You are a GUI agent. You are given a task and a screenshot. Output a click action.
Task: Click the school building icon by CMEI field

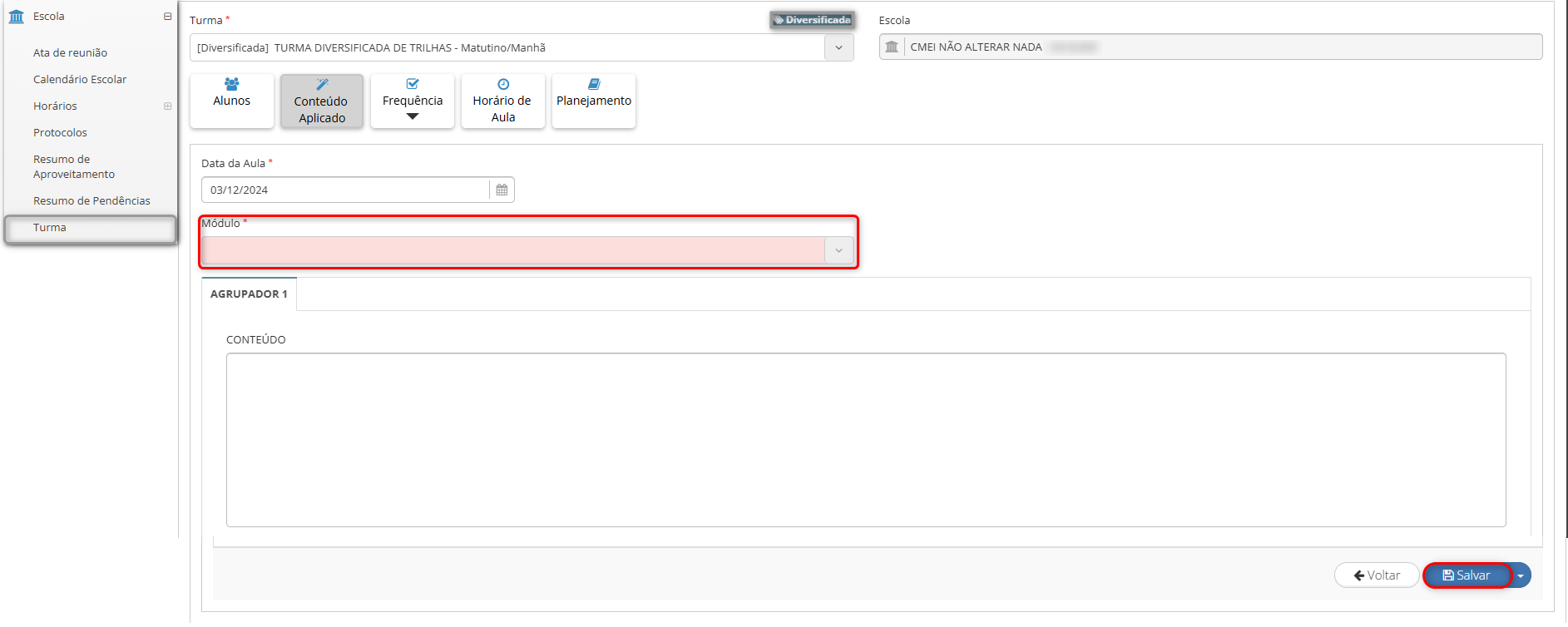pyautogui.click(x=892, y=47)
